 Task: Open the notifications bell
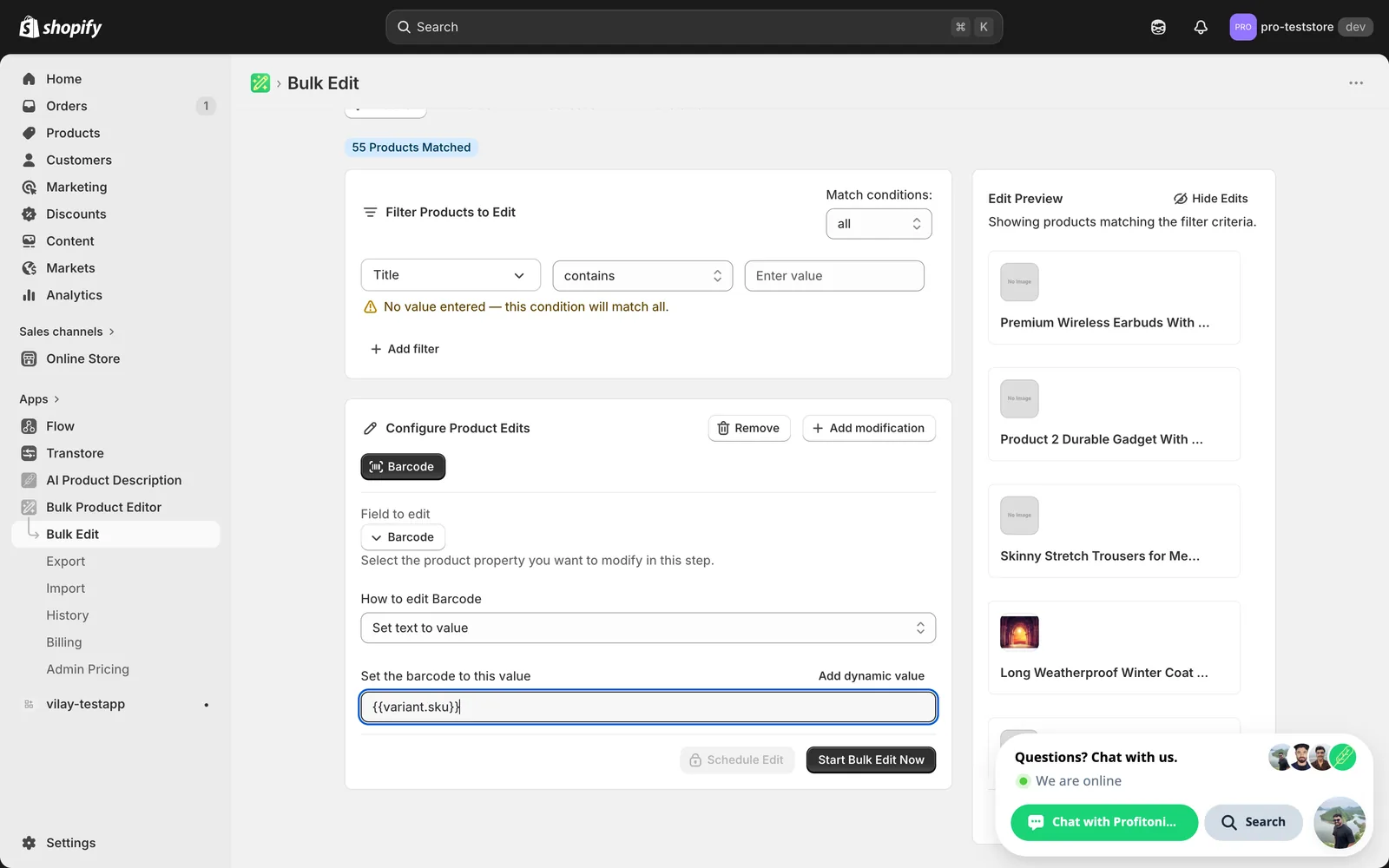click(1201, 27)
